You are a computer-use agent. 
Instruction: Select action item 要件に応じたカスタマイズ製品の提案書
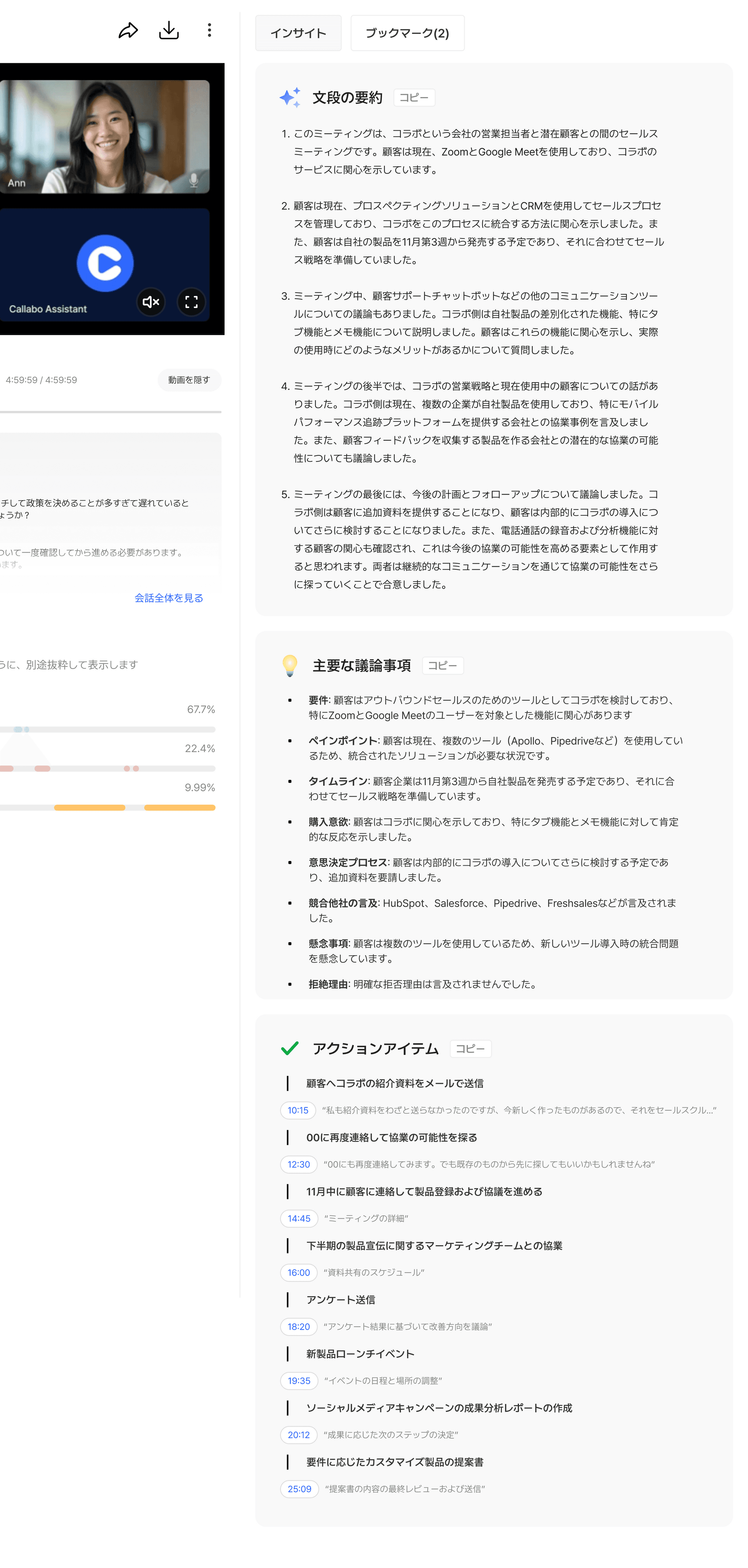(395, 1463)
